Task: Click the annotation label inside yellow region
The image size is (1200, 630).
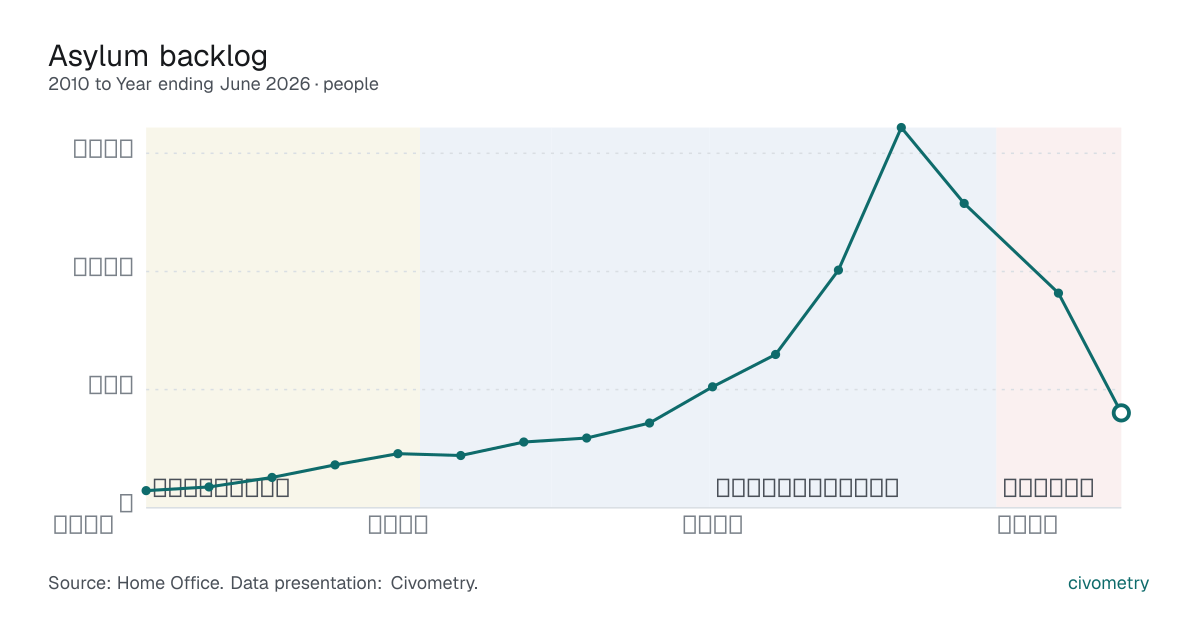Action: (221, 488)
